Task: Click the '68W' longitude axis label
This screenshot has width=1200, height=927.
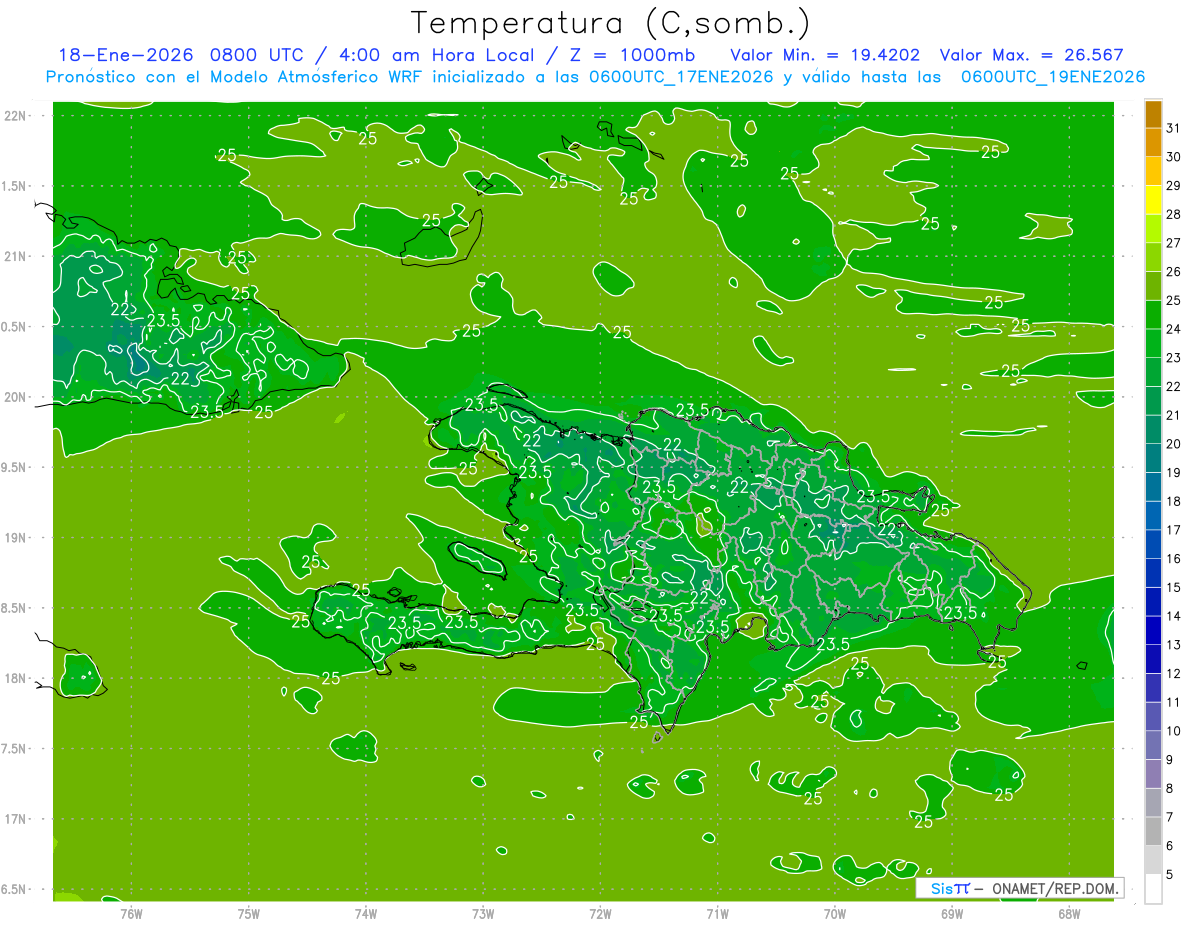Action: 1069,913
